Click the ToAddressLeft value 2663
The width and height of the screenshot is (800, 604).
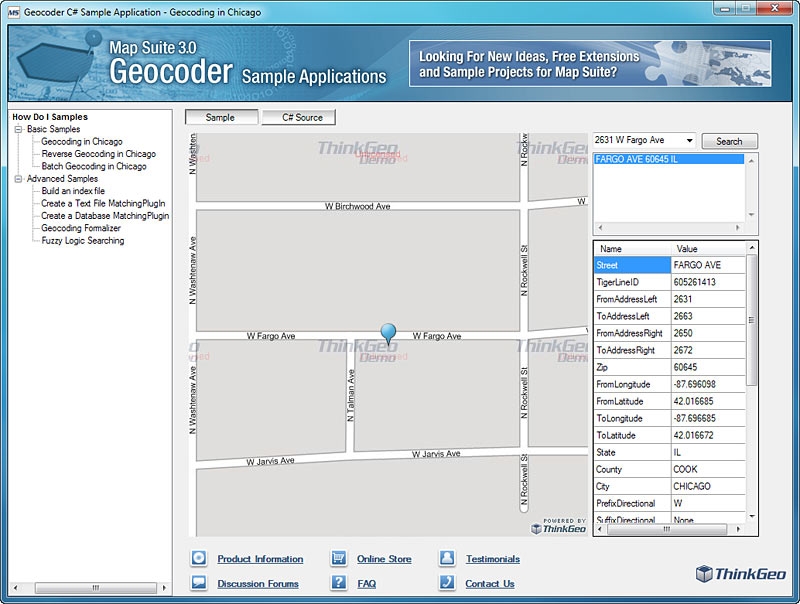pyautogui.click(x=708, y=316)
